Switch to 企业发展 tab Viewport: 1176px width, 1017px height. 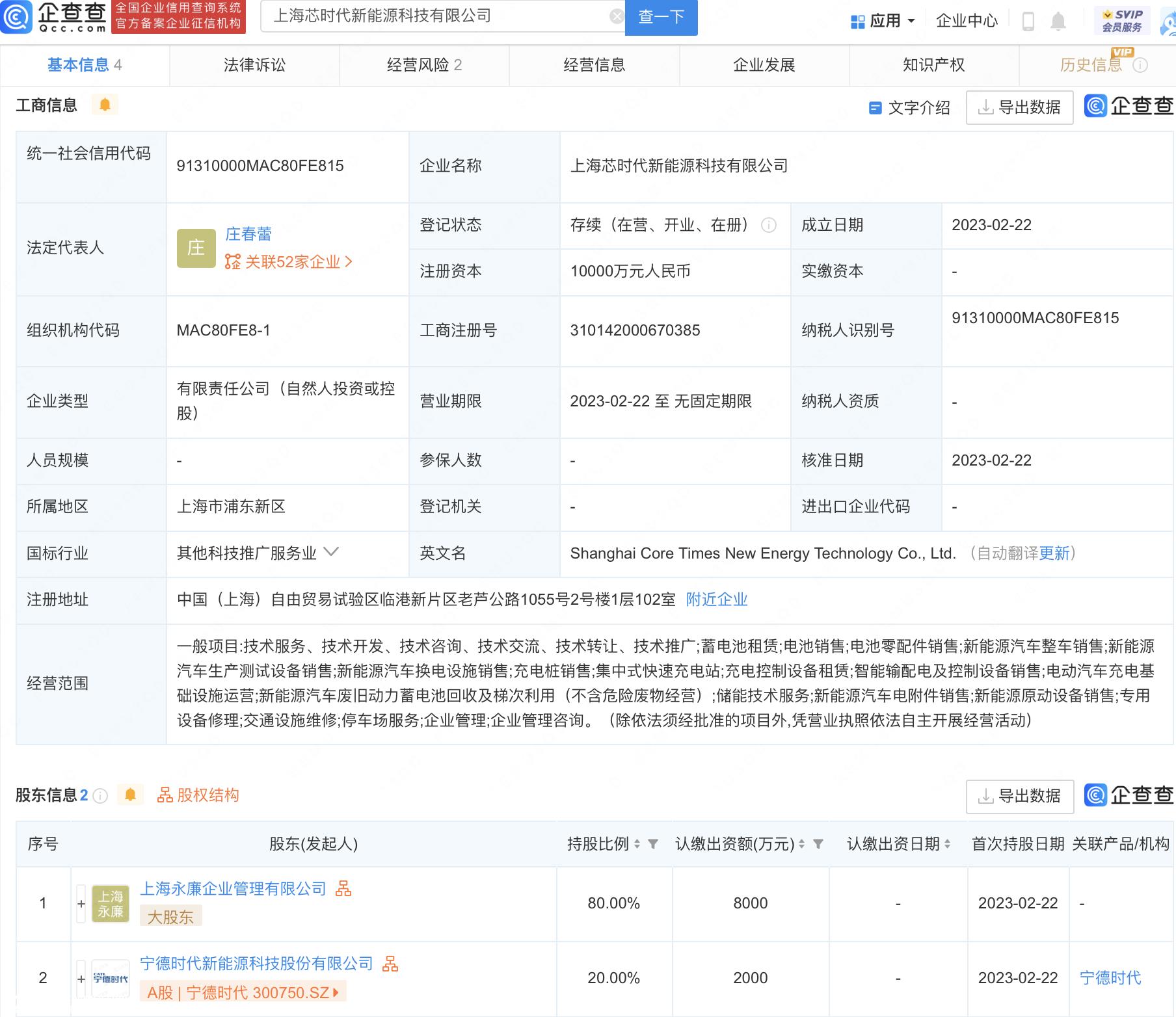coord(764,65)
